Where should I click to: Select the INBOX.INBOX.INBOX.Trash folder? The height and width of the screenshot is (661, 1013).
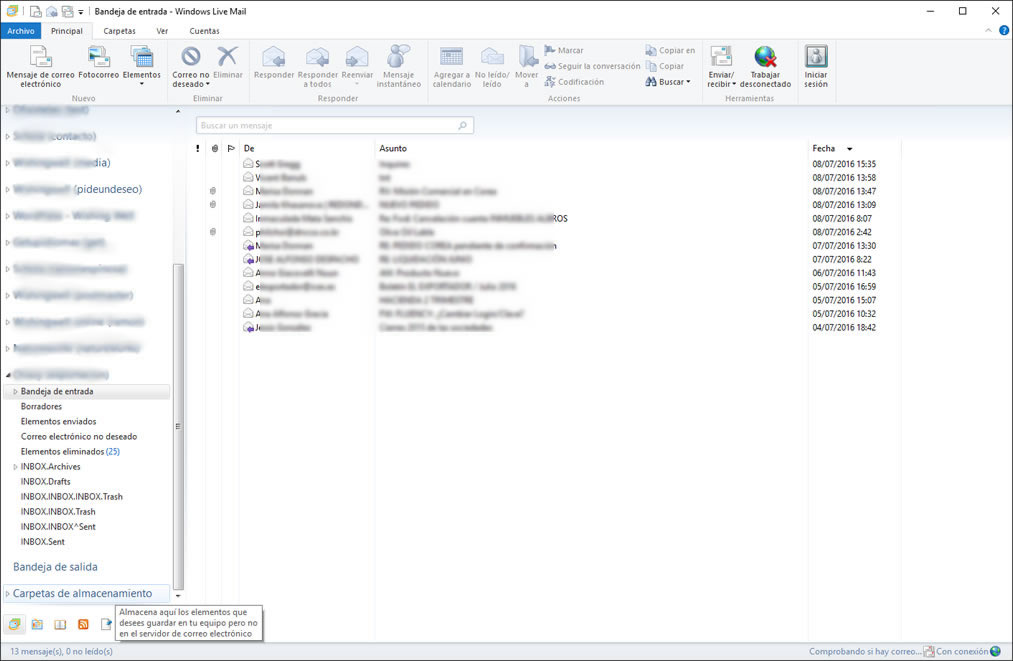point(71,497)
